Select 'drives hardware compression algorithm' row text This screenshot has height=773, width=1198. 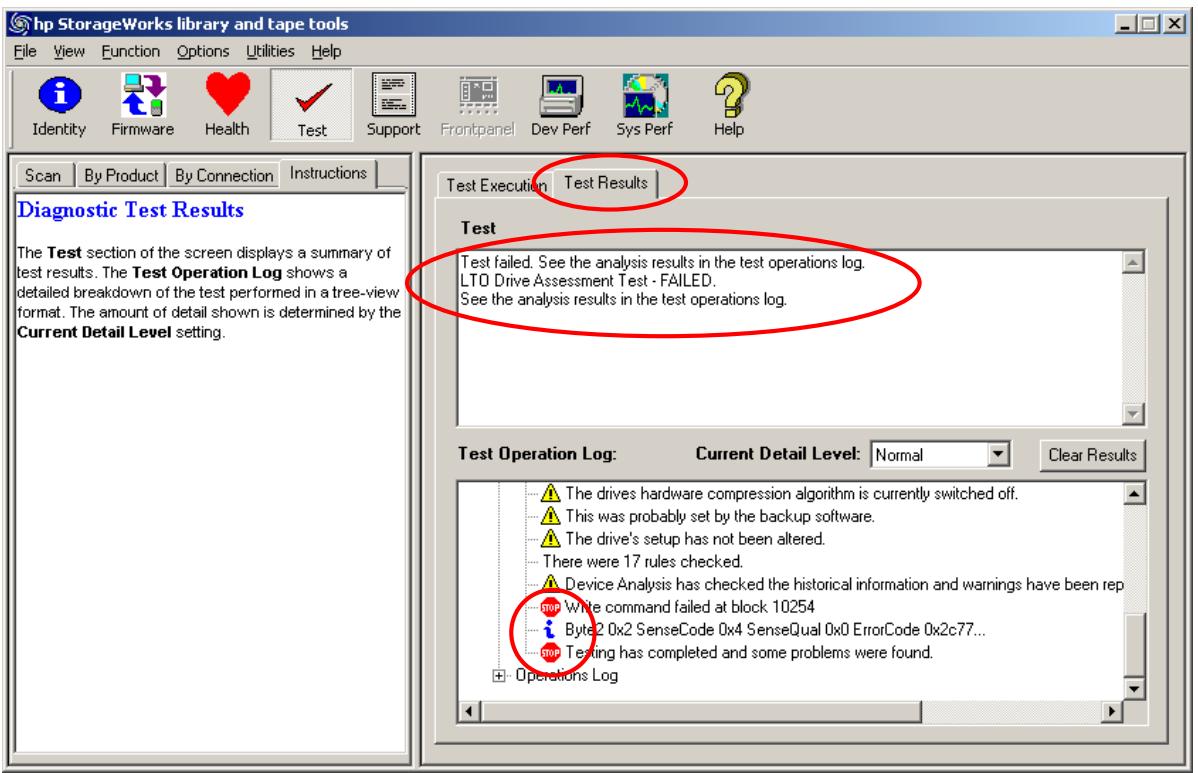[x=792, y=493]
